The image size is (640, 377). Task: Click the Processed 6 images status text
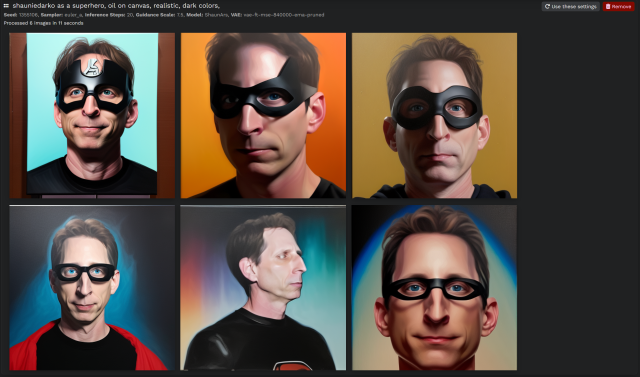(x=44, y=23)
